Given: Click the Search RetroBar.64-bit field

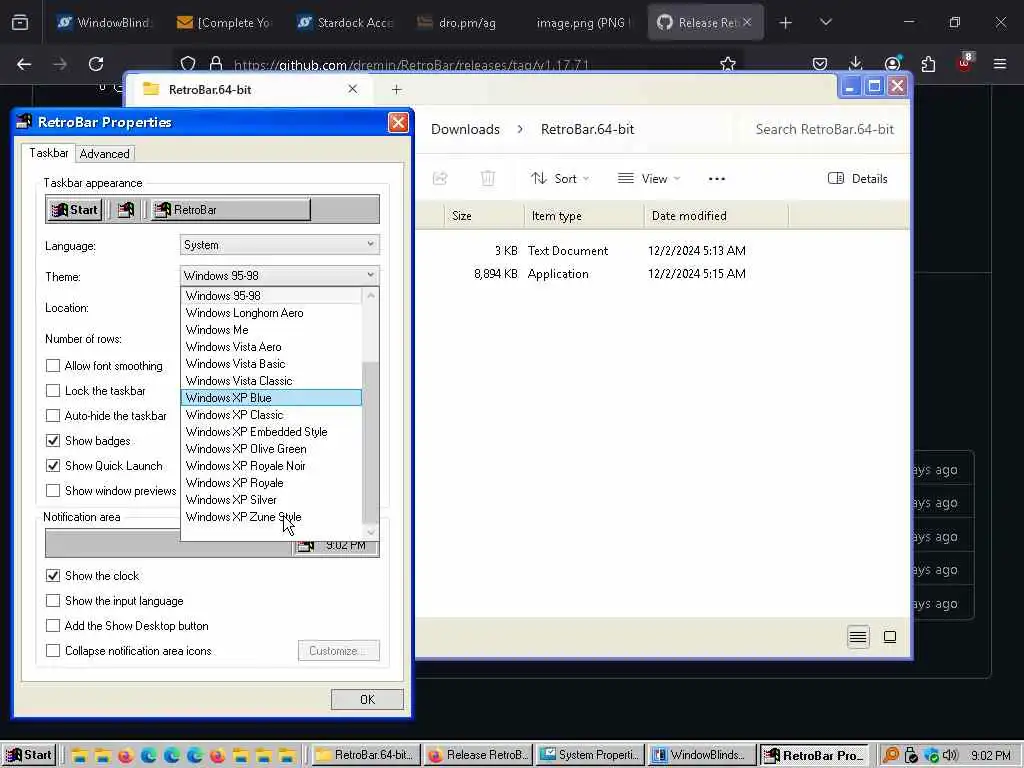Looking at the screenshot, I should (x=824, y=129).
